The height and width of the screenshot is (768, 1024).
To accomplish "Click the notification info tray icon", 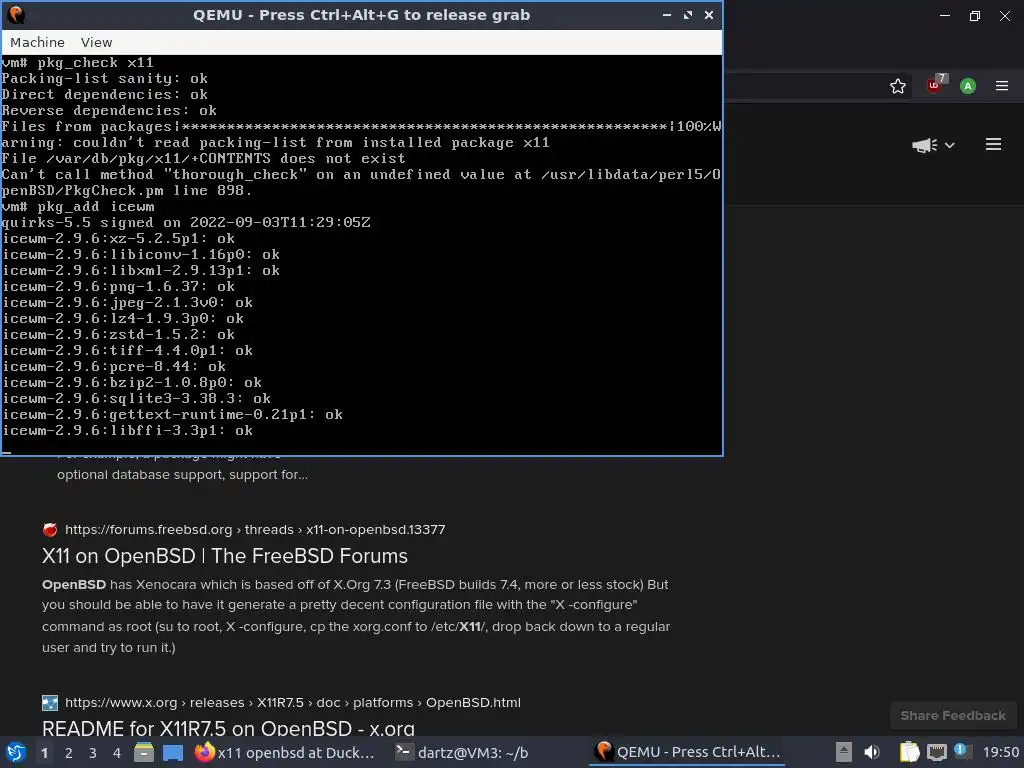I will [x=961, y=751].
